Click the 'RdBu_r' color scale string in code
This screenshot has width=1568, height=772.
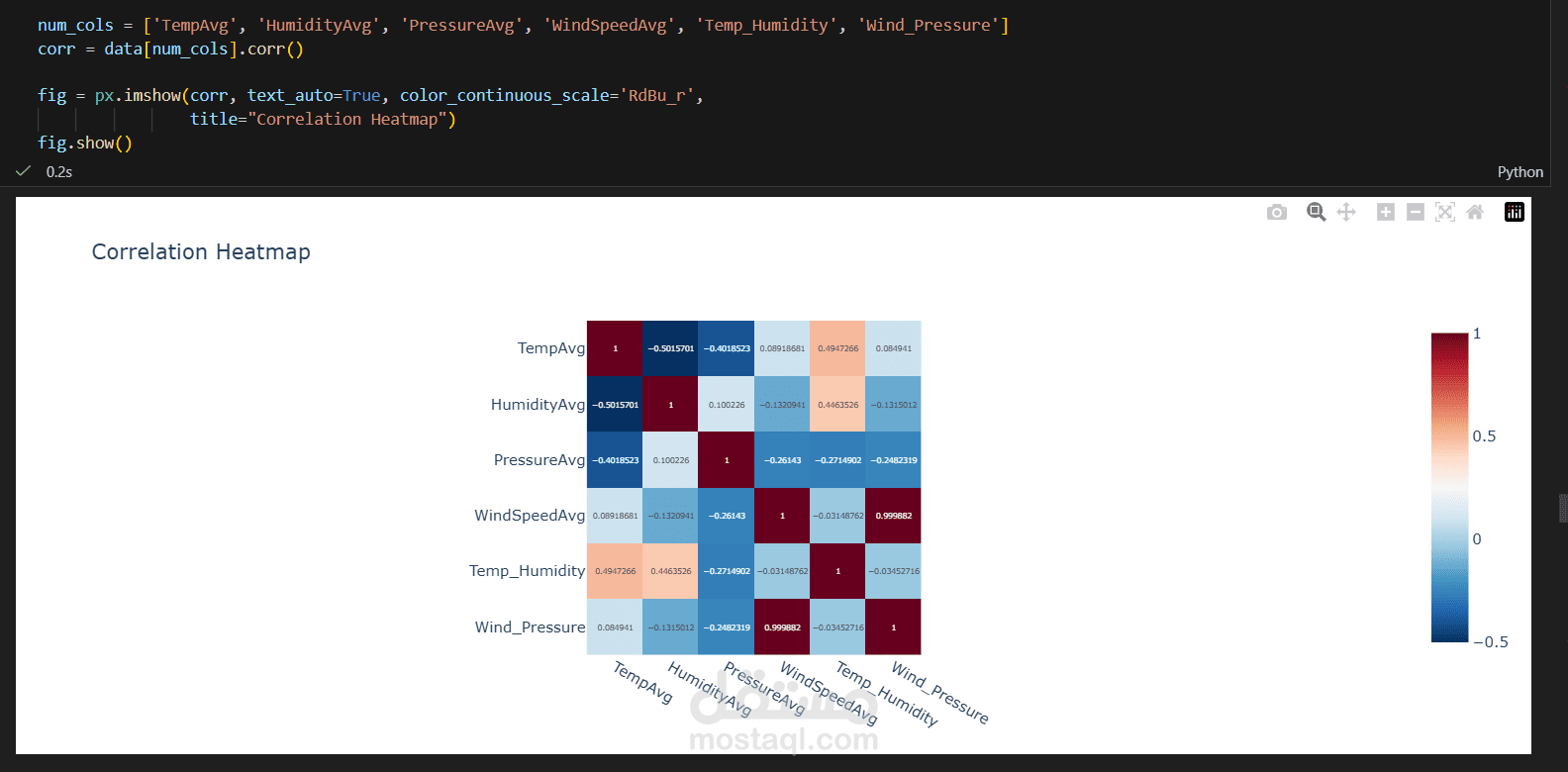[657, 95]
